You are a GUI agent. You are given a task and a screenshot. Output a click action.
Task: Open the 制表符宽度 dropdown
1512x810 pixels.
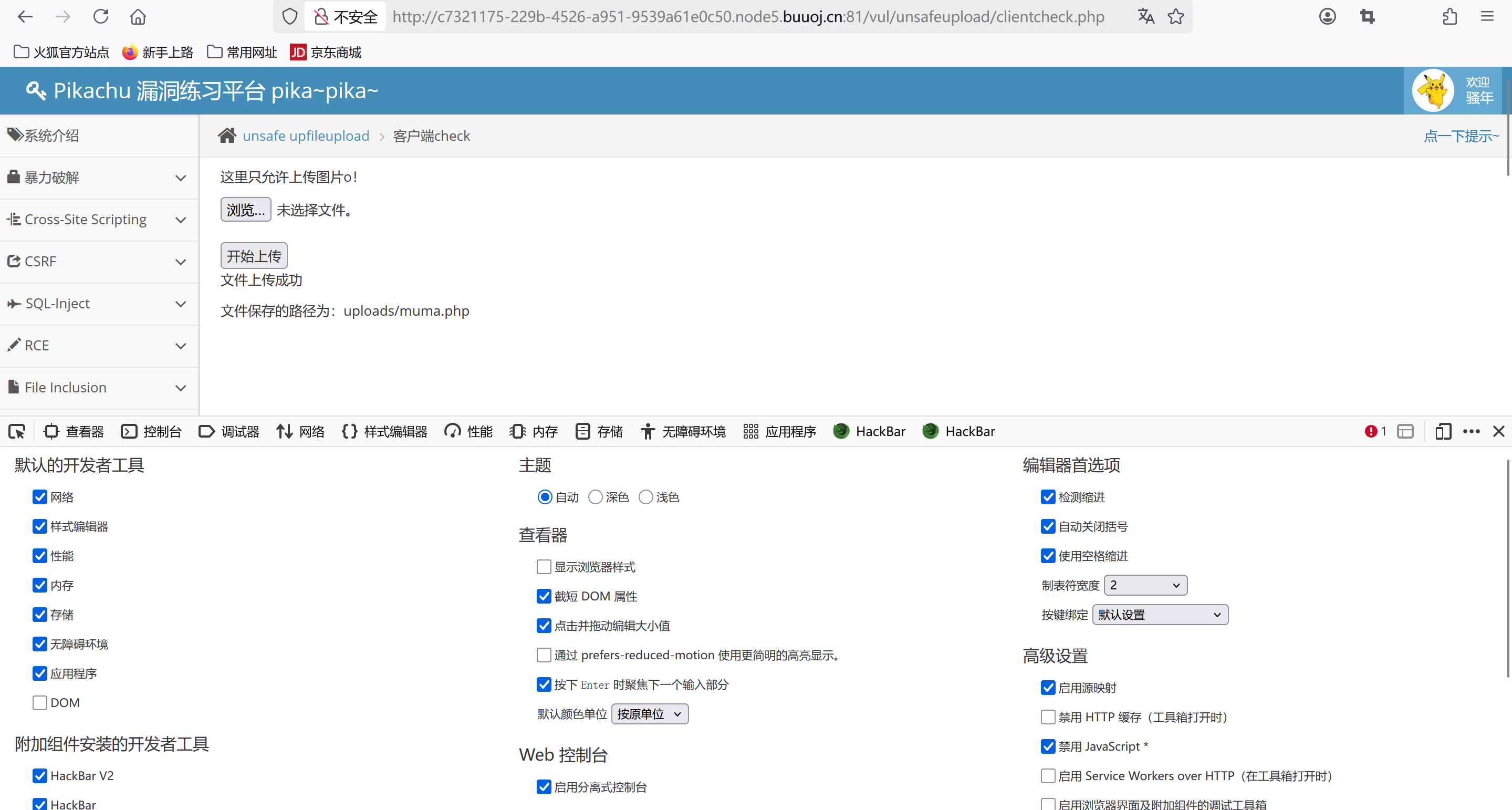(x=1145, y=585)
